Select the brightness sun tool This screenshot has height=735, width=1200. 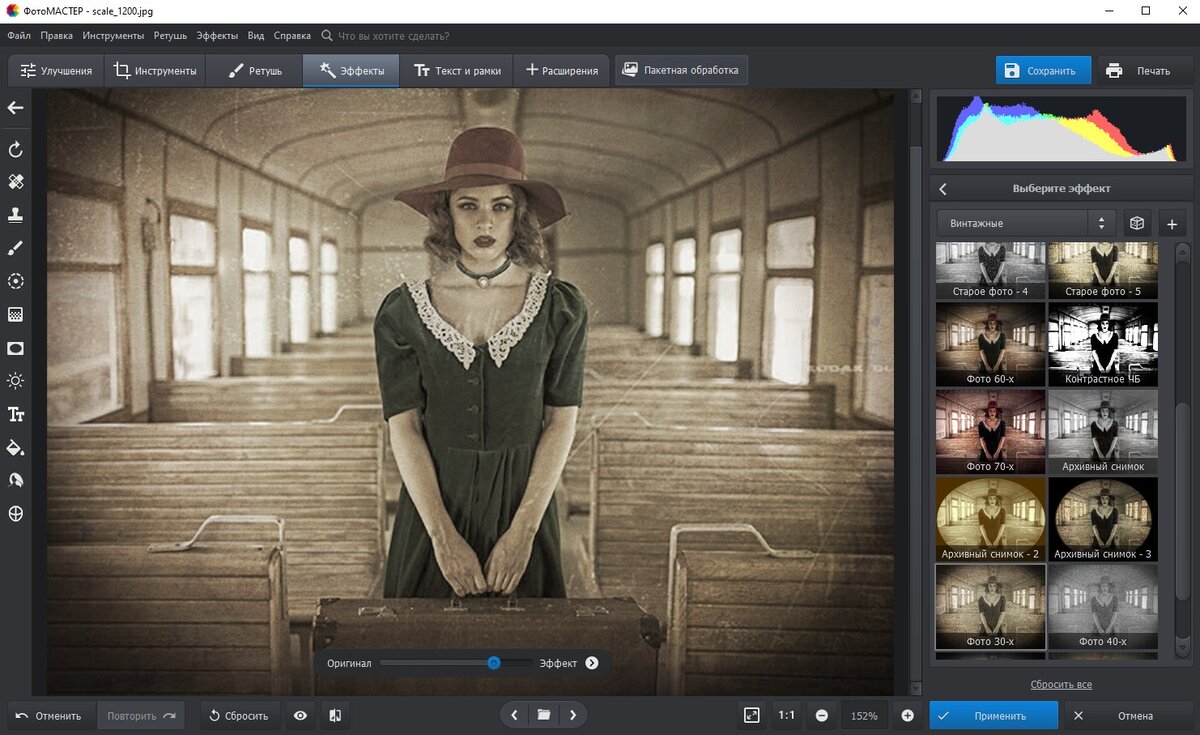click(15, 381)
